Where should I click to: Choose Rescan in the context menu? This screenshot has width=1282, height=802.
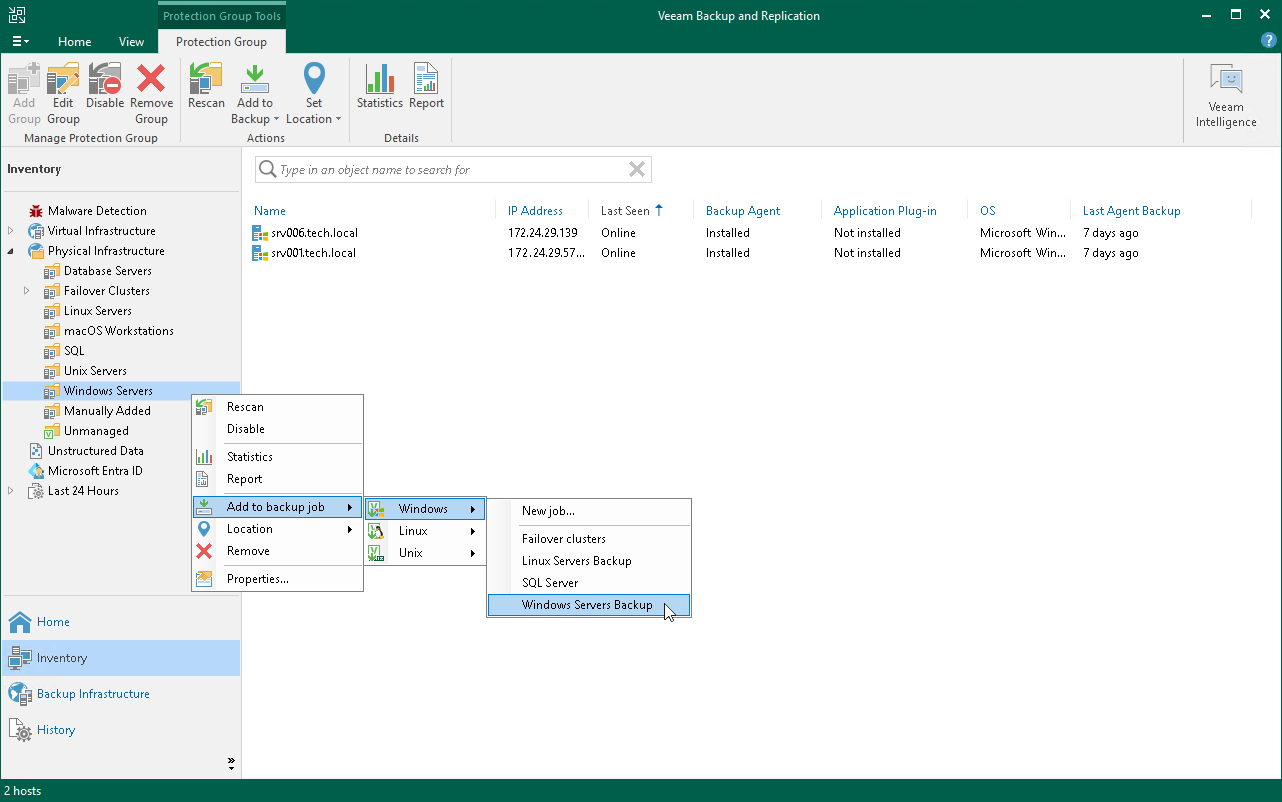(x=277, y=407)
